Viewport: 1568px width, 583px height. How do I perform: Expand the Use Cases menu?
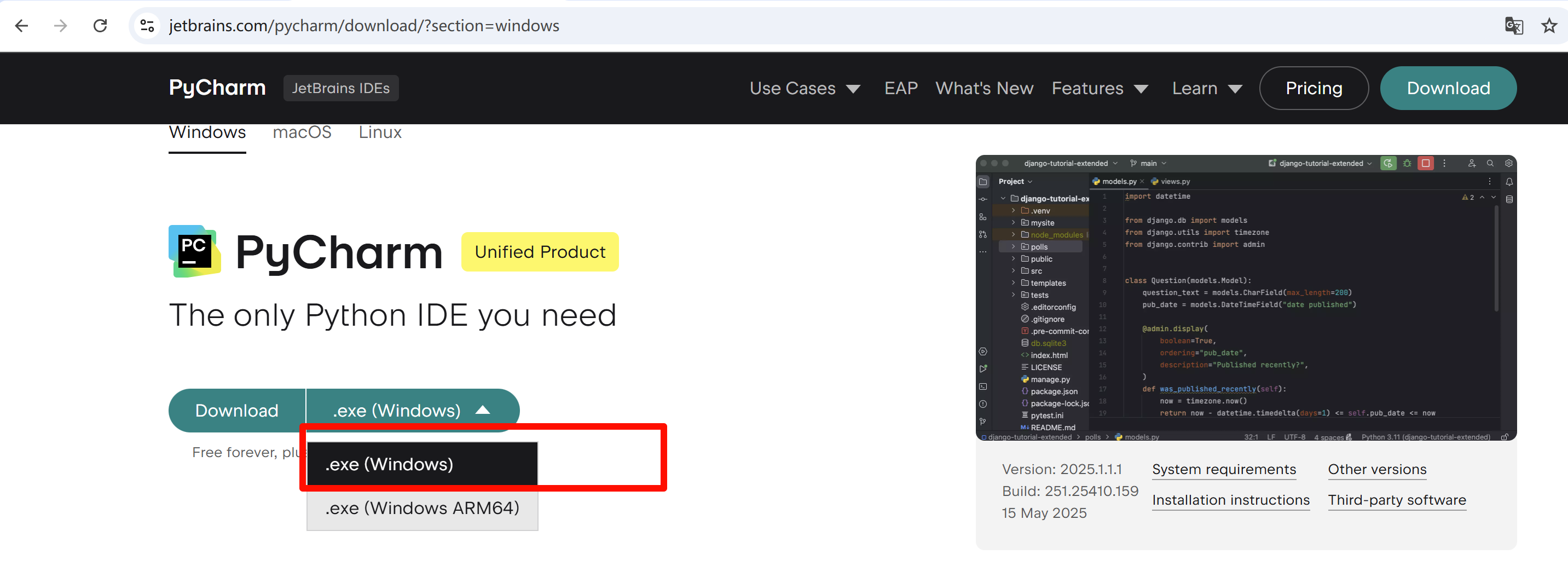click(x=805, y=88)
